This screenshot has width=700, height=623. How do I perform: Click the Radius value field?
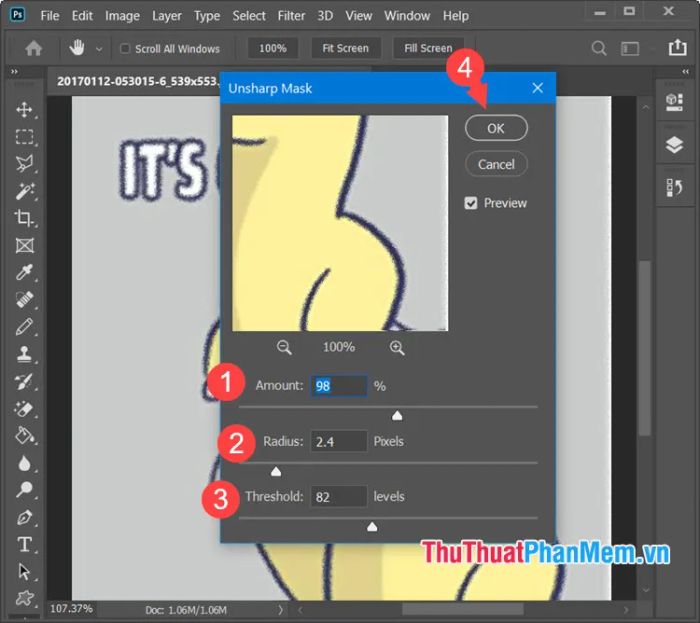[339, 442]
